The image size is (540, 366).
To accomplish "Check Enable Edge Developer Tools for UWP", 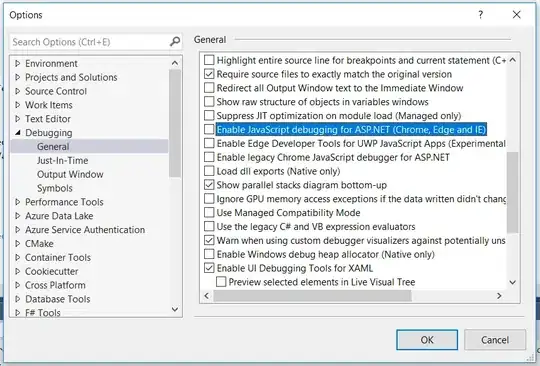I will tap(209, 143).
